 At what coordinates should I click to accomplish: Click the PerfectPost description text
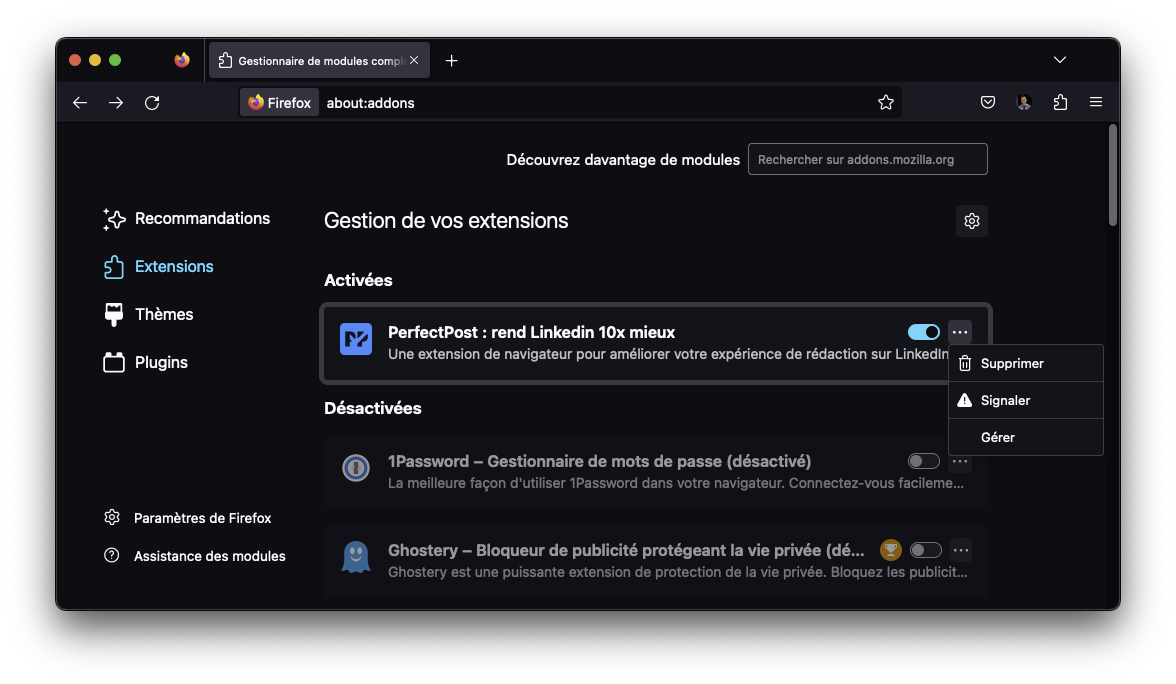(668, 354)
